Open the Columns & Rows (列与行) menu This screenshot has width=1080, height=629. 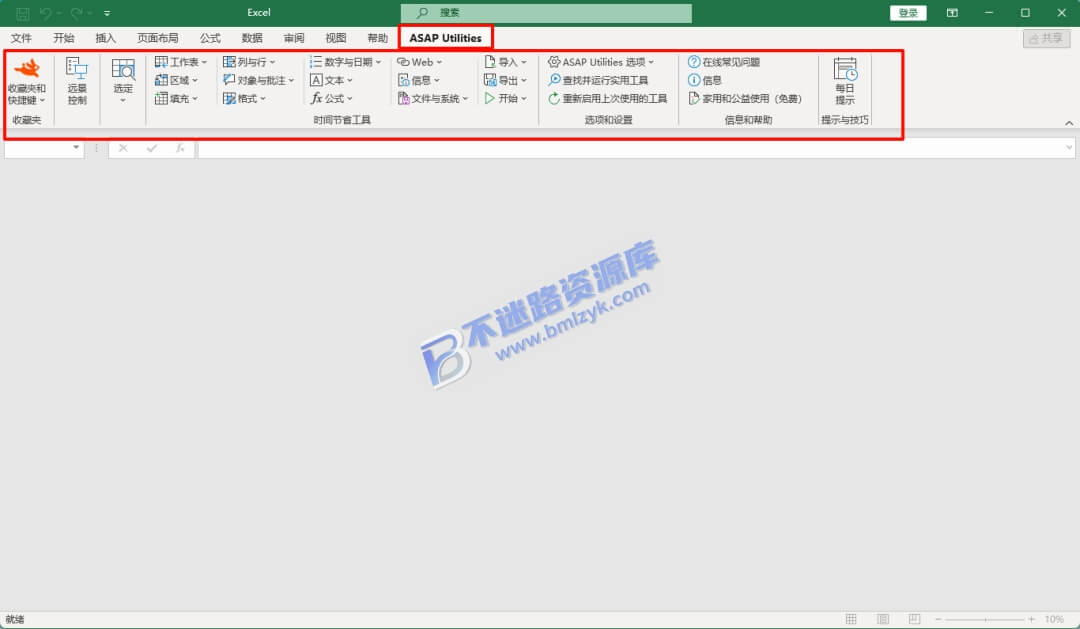[249, 62]
